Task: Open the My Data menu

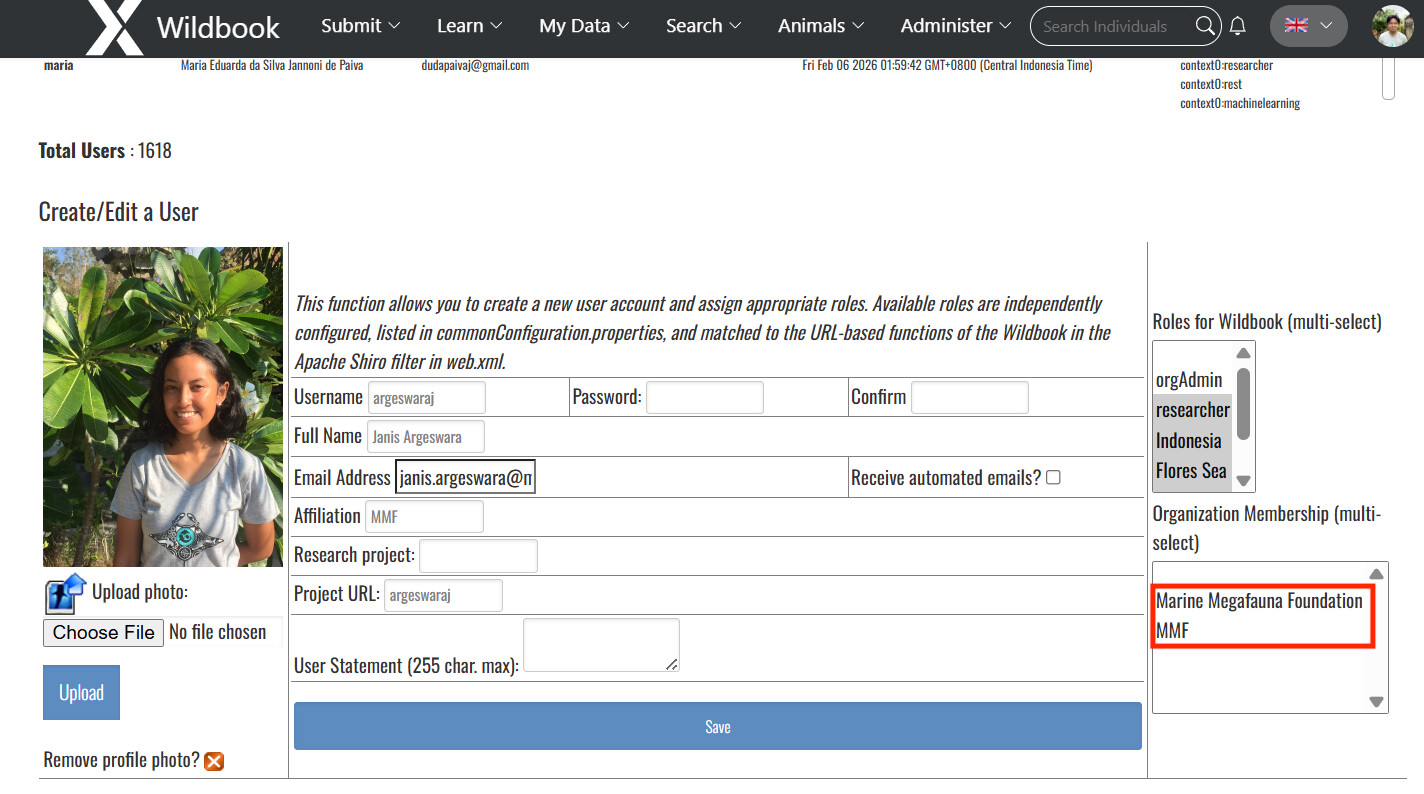Action: coord(584,26)
